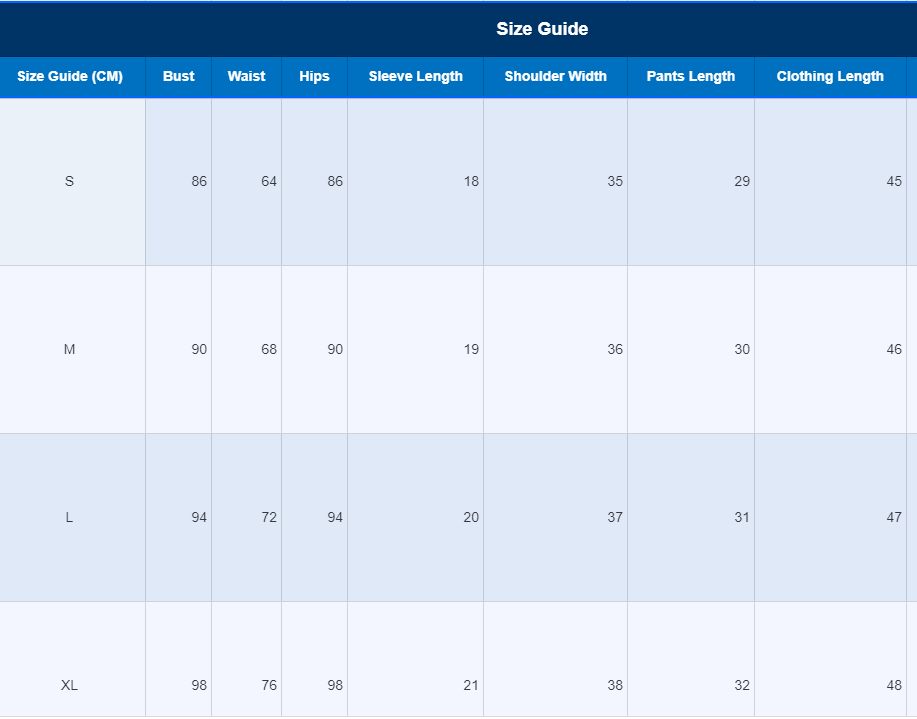The height and width of the screenshot is (719, 917).
Task: Click Shoulder Width "37" in the L row
Action: point(615,517)
